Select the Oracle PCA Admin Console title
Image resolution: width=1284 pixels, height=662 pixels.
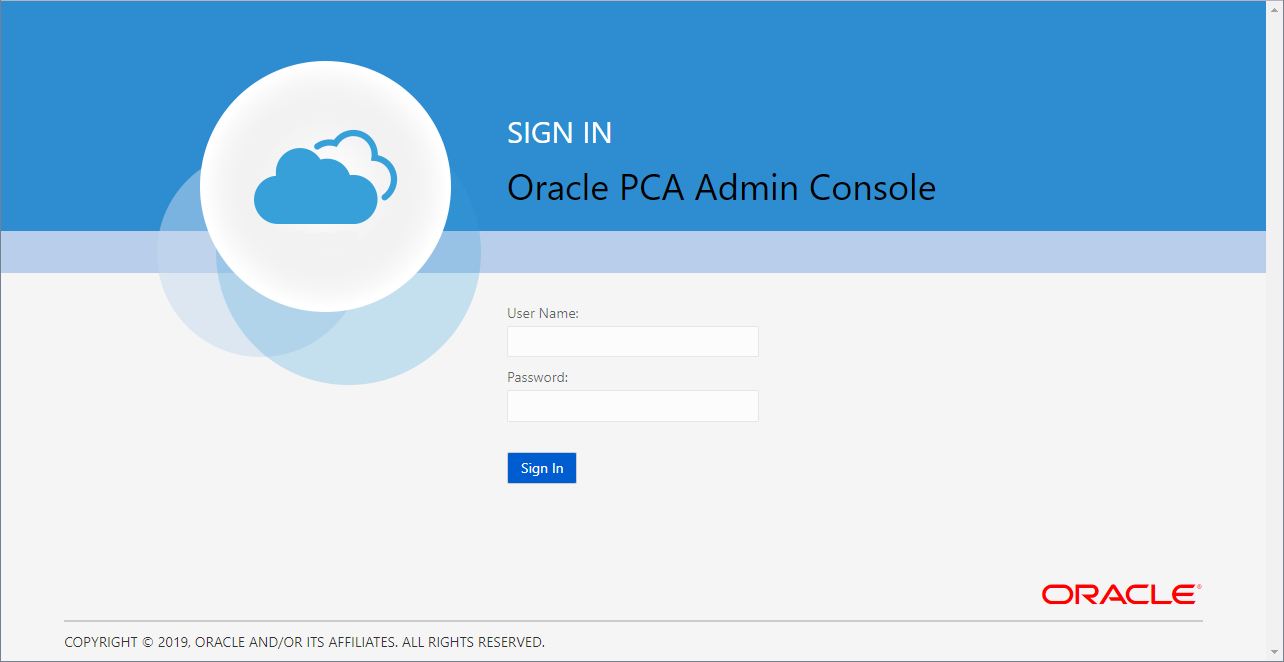(x=722, y=187)
